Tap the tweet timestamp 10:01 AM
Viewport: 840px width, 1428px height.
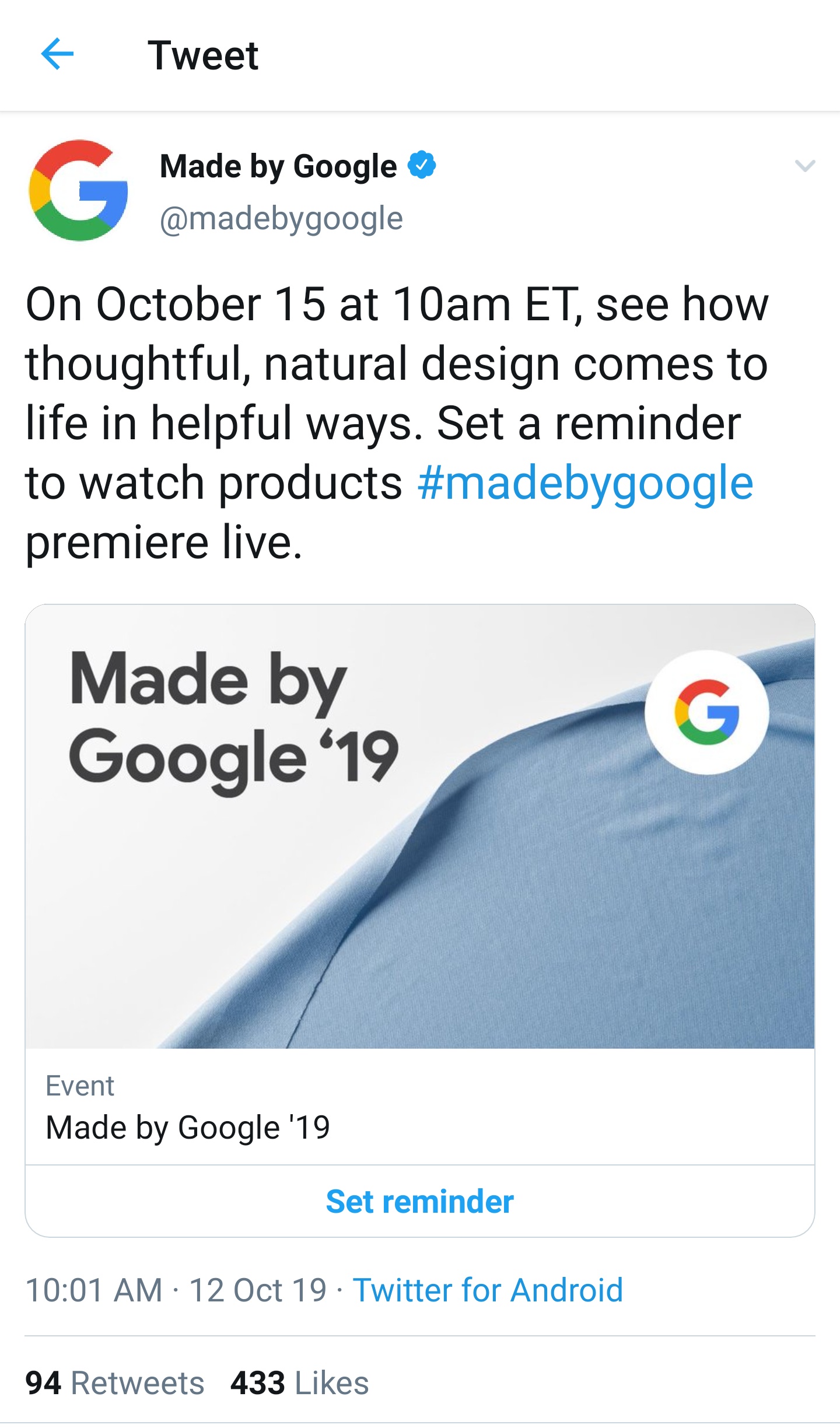[x=94, y=1290]
